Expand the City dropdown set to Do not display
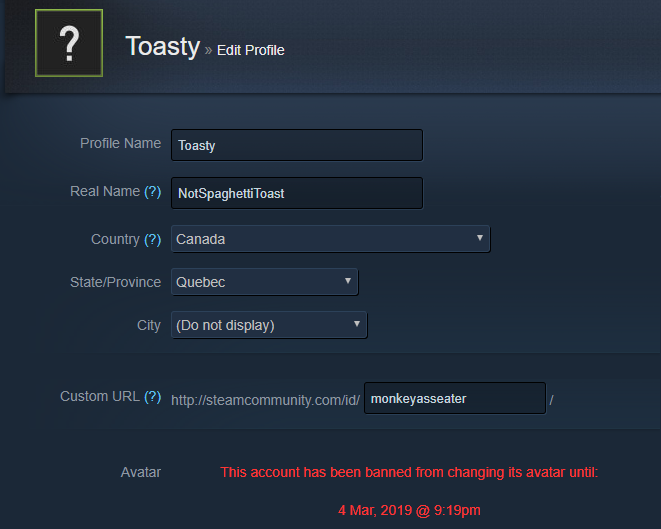The height and width of the screenshot is (529, 661). pyautogui.click(x=269, y=325)
